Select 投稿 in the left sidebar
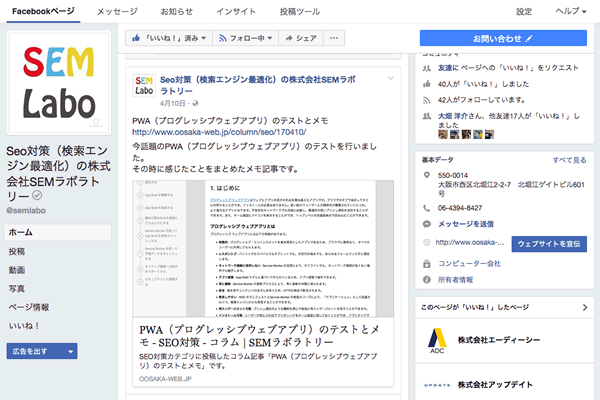This screenshot has height=400, width=600. pos(17,251)
